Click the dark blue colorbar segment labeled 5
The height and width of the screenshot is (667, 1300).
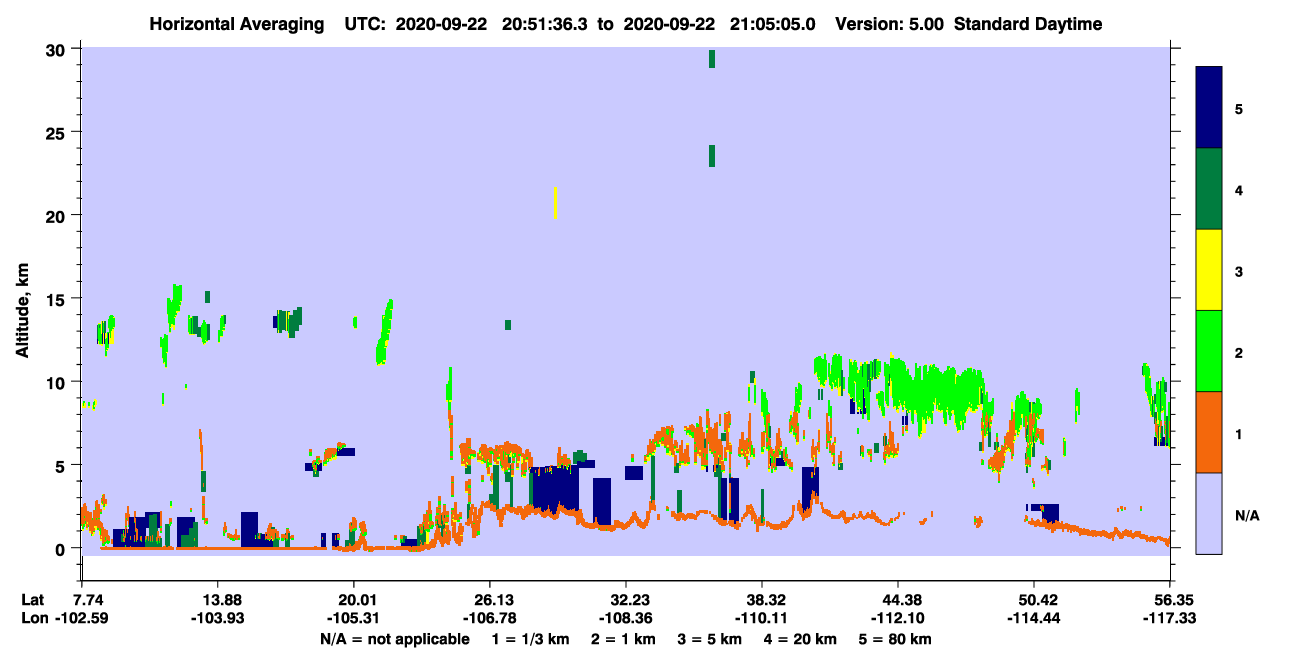tap(1209, 107)
